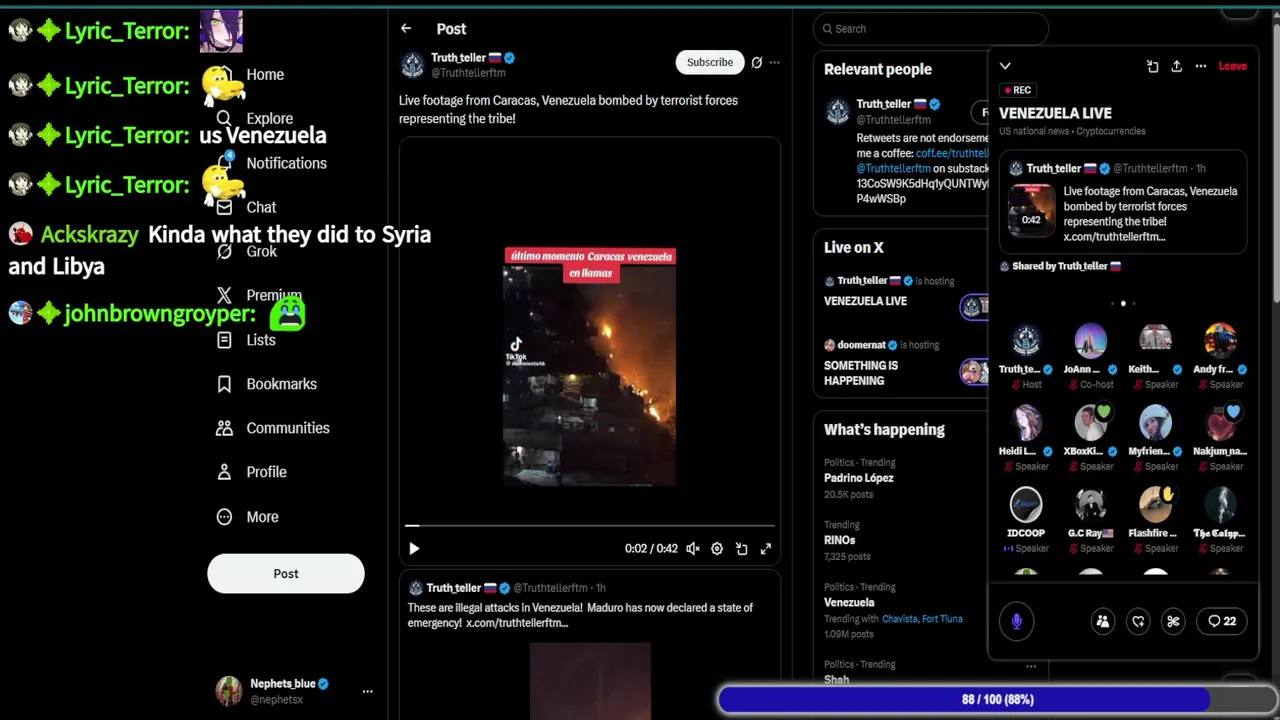Open Space more options ellipsis
The image size is (1280, 720).
pyautogui.click(x=1201, y=66)
